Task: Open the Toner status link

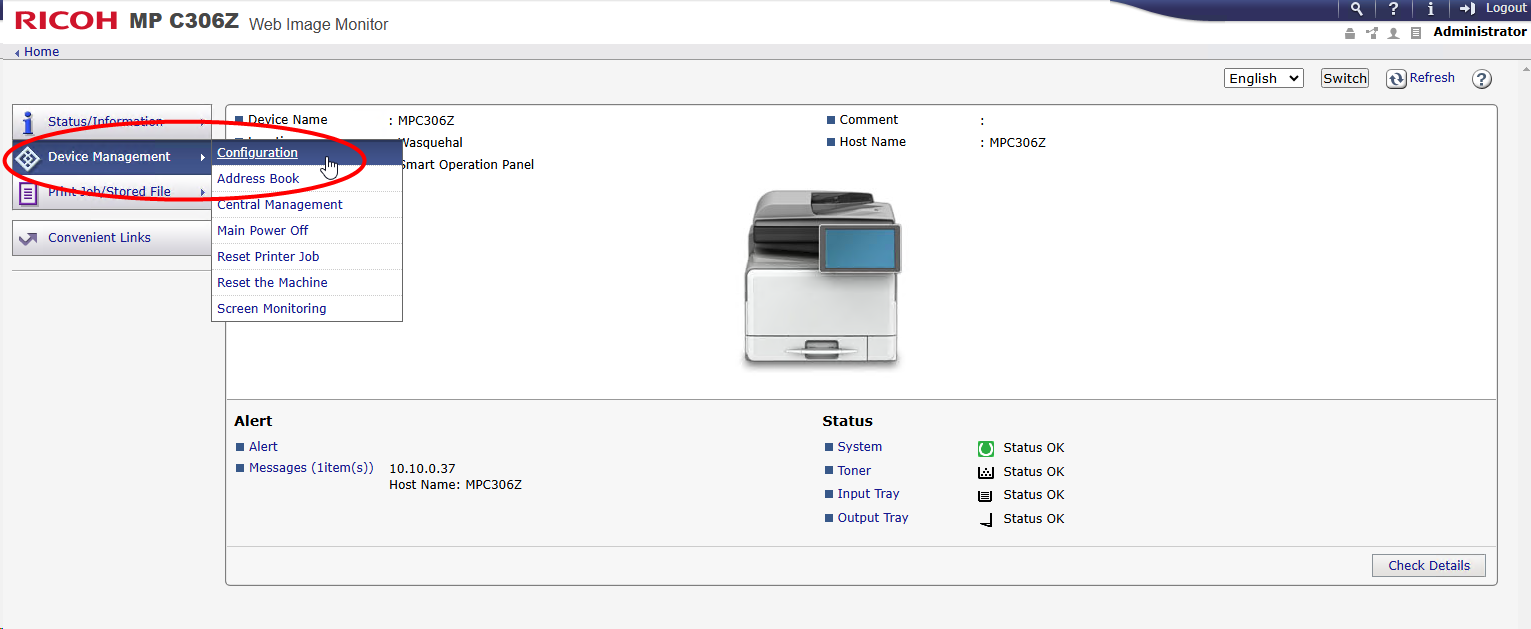Action: click(x=854, y=471)
